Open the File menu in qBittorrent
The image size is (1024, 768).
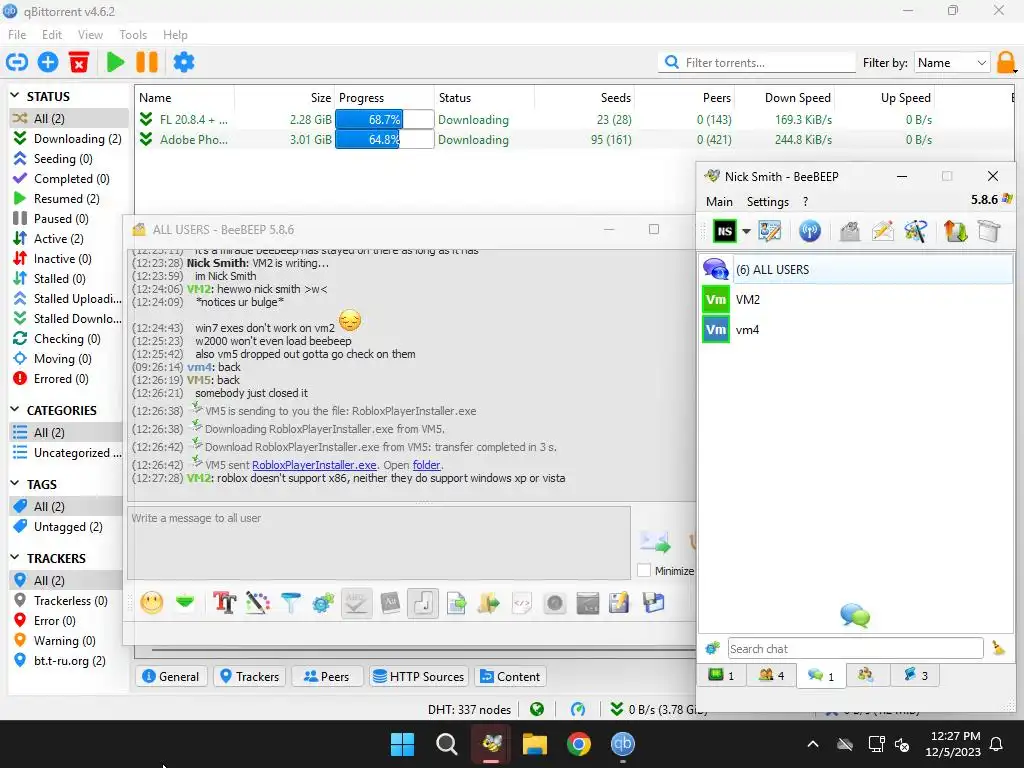click(17, 35)
